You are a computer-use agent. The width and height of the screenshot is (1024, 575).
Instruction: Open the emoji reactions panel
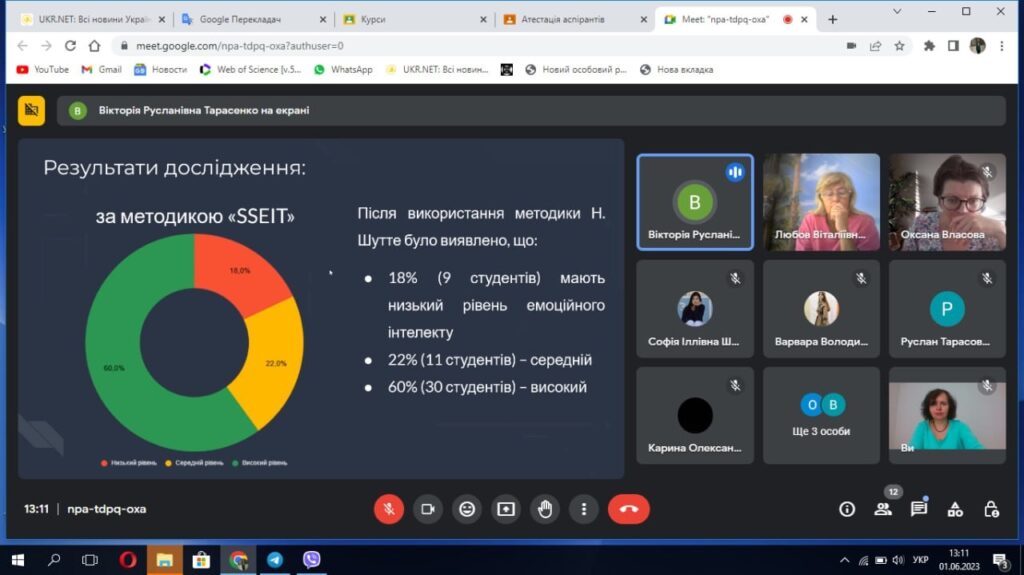pos(466,509)
